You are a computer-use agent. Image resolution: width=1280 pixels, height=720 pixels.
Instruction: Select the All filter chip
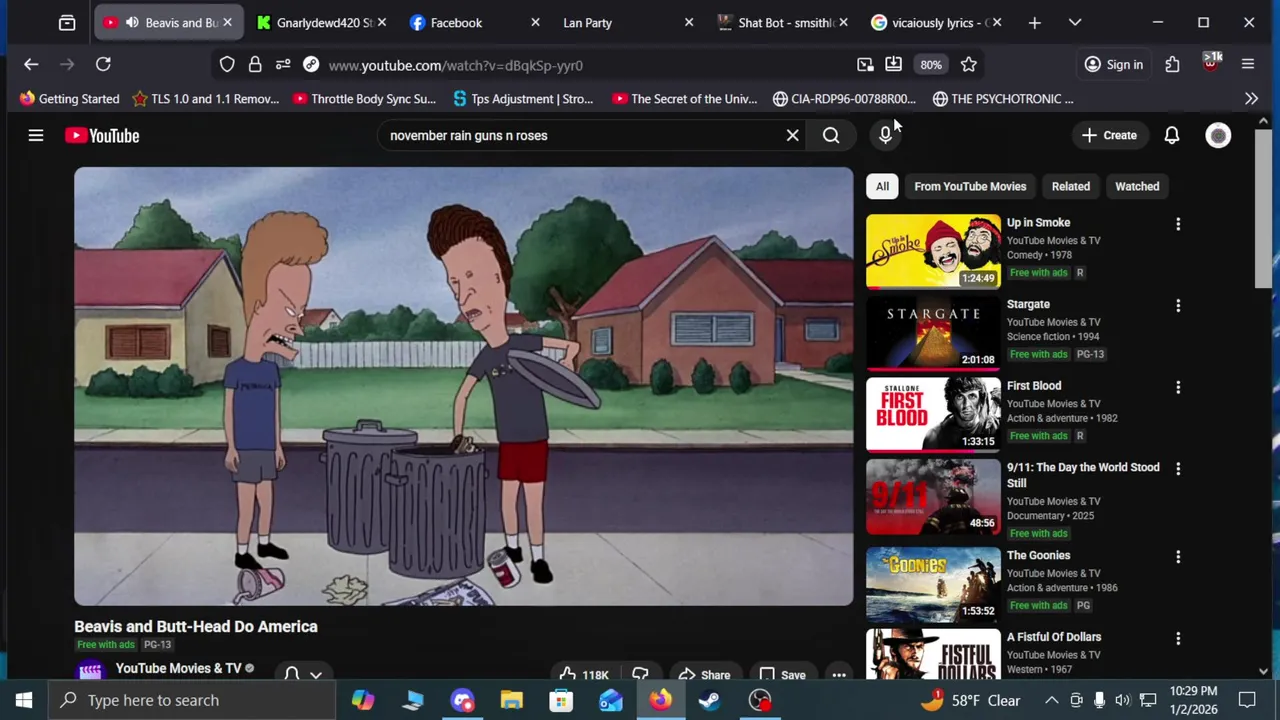pyautogui.click(x=882, y=186)
